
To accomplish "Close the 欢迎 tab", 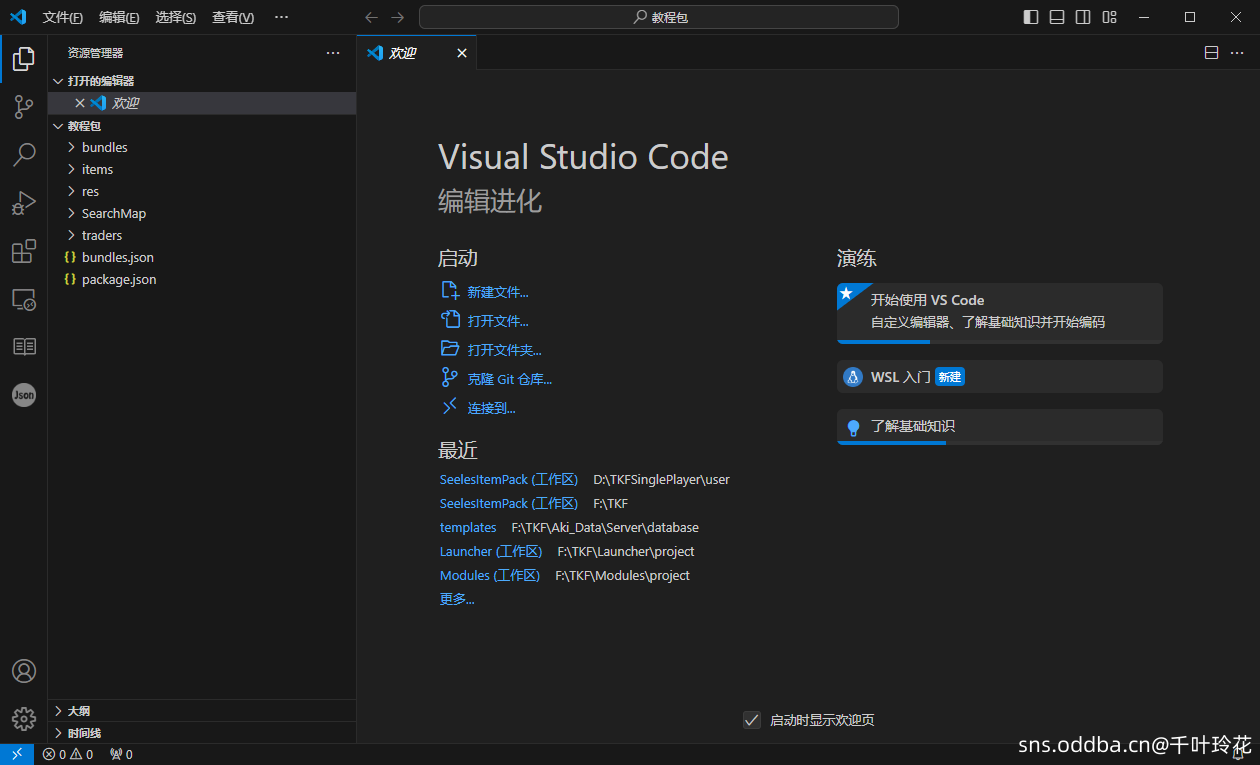I will (462, 53).
